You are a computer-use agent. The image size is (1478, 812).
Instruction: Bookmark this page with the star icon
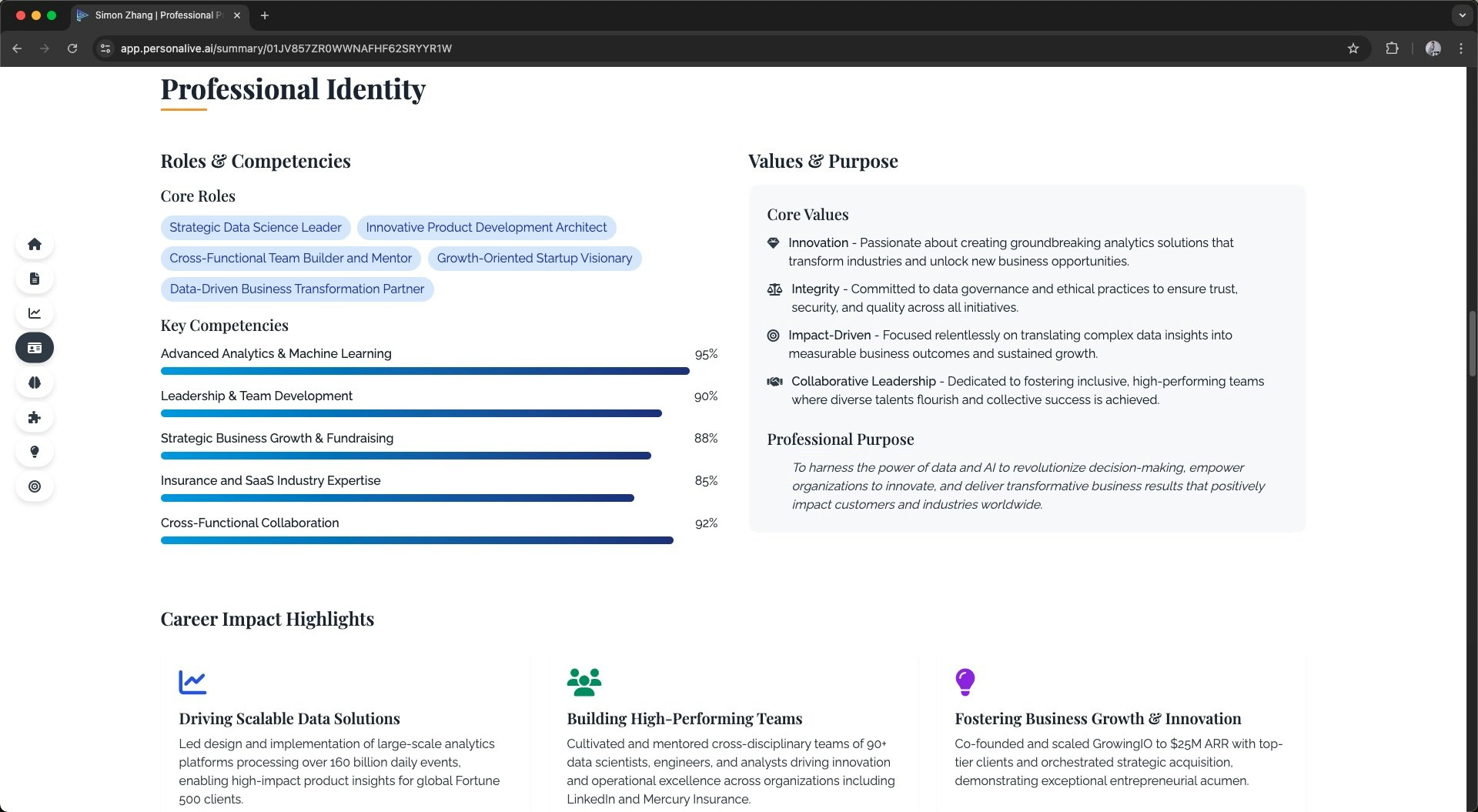pyautogui.click(x=1353, y=48)
